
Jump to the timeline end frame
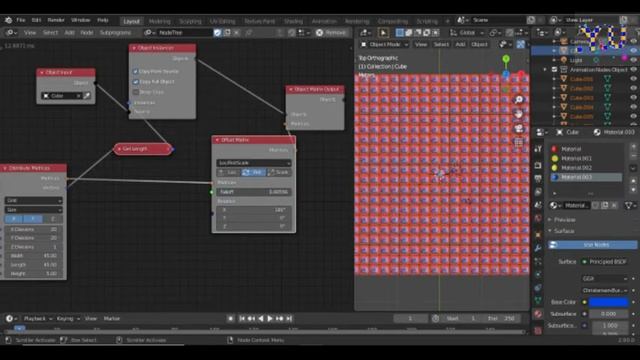289,319
